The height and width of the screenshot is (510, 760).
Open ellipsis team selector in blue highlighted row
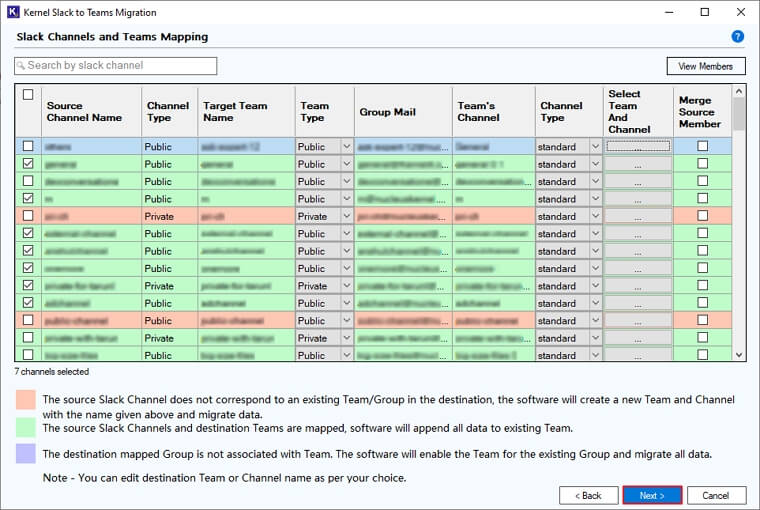coord(638,146)
